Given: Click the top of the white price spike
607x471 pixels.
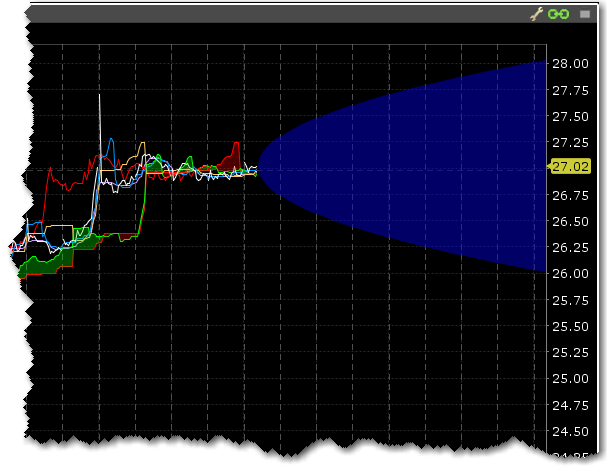Looking at the screenshot, I should pyautogui.click(x=100, y=96).
